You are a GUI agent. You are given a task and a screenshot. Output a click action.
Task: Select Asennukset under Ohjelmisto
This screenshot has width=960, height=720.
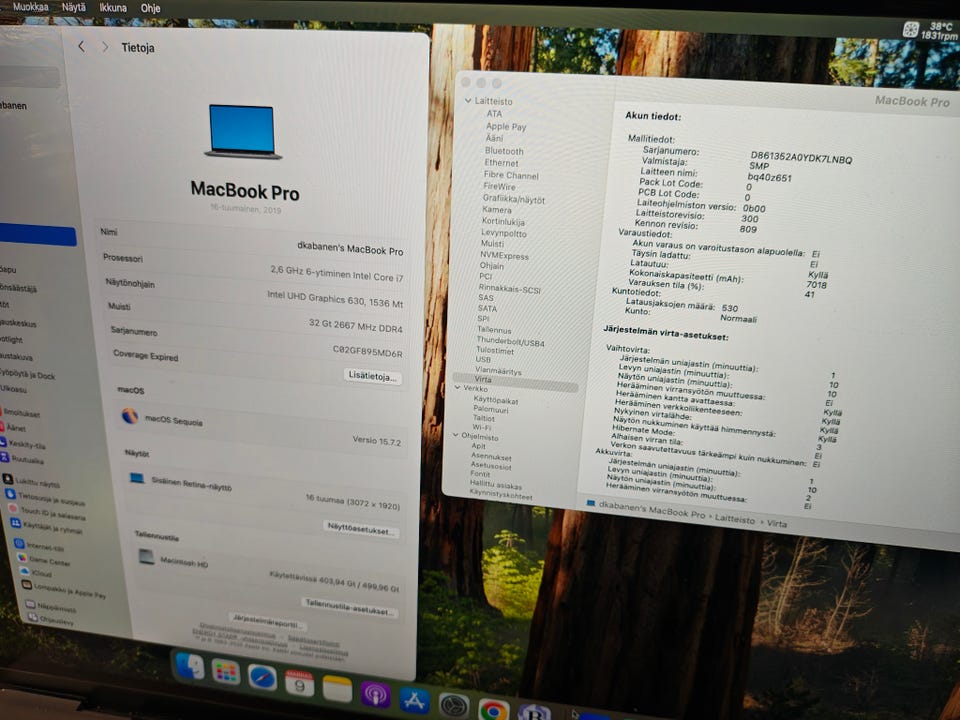click(491, 457)
